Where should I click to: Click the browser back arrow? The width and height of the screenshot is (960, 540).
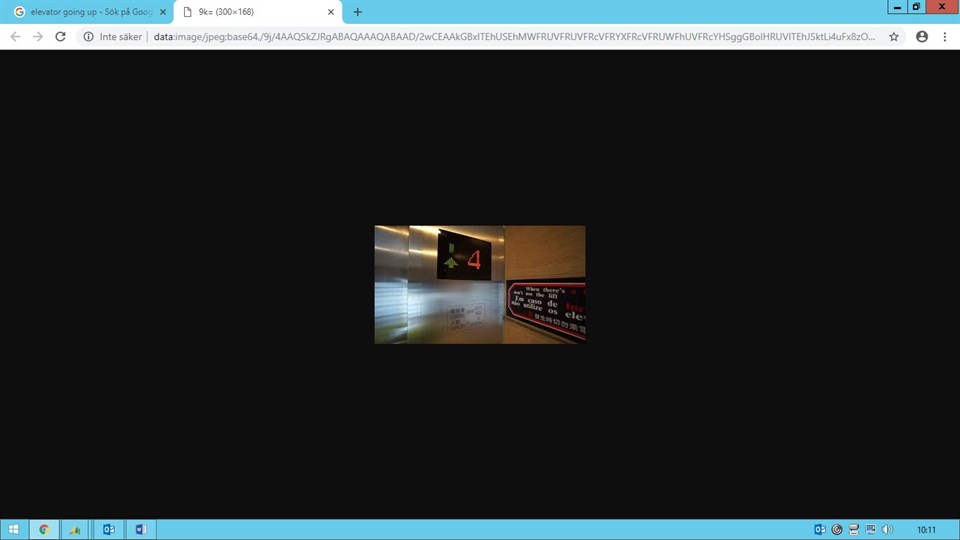pos(15,36)
